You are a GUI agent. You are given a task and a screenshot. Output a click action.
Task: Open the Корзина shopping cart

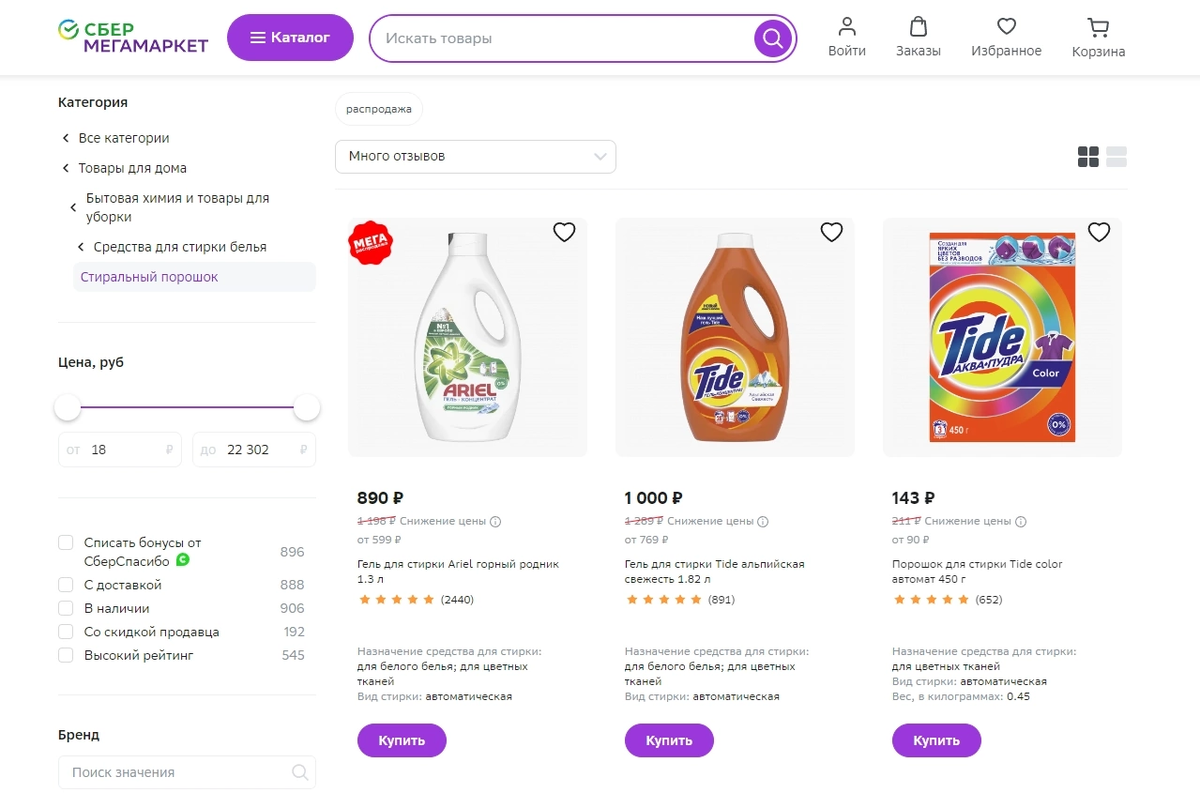coord(1098,38)
